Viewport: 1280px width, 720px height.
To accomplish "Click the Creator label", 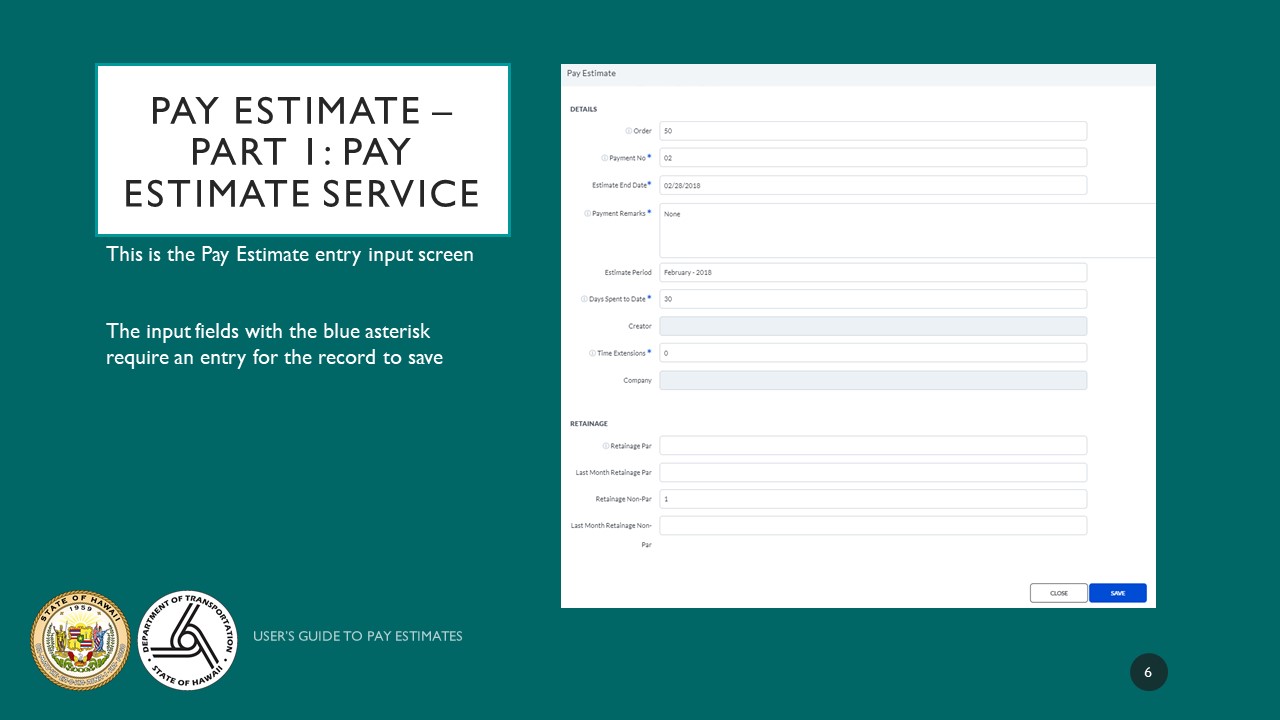I will point(640,326).
